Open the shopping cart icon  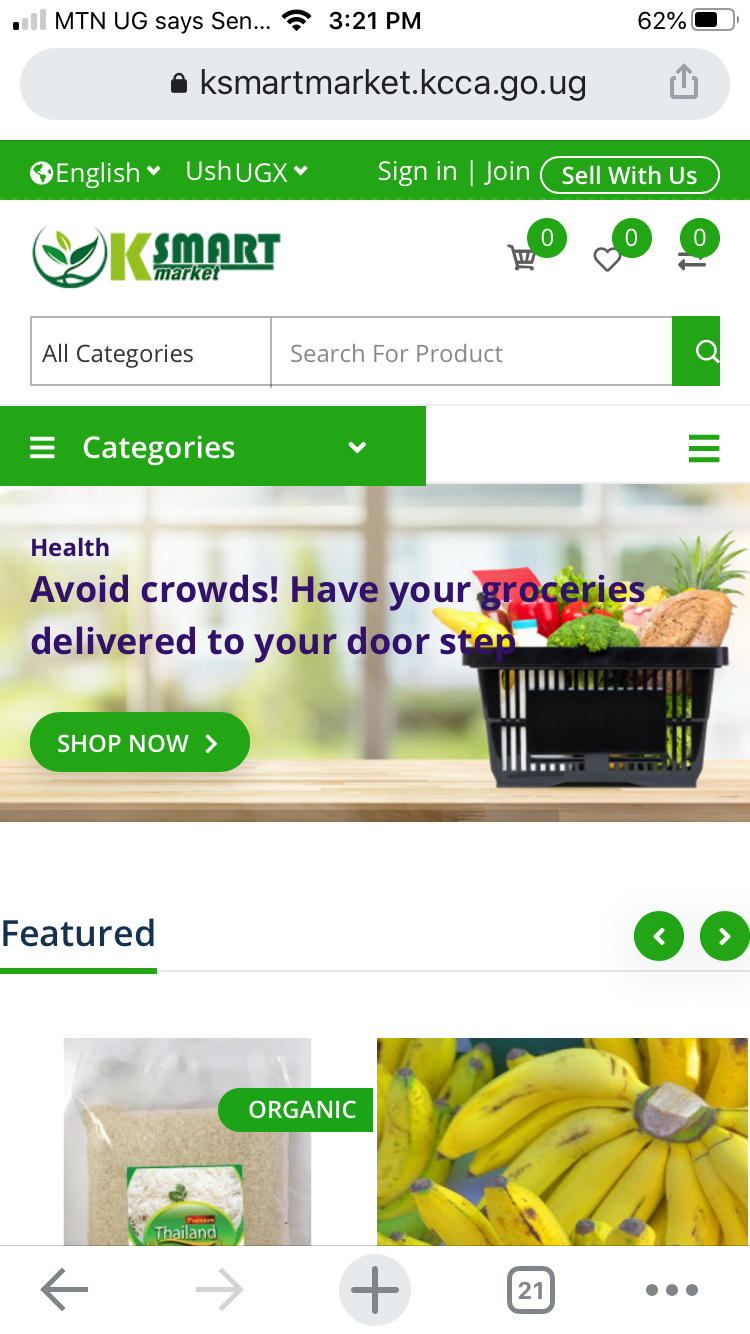click(522, 258)
